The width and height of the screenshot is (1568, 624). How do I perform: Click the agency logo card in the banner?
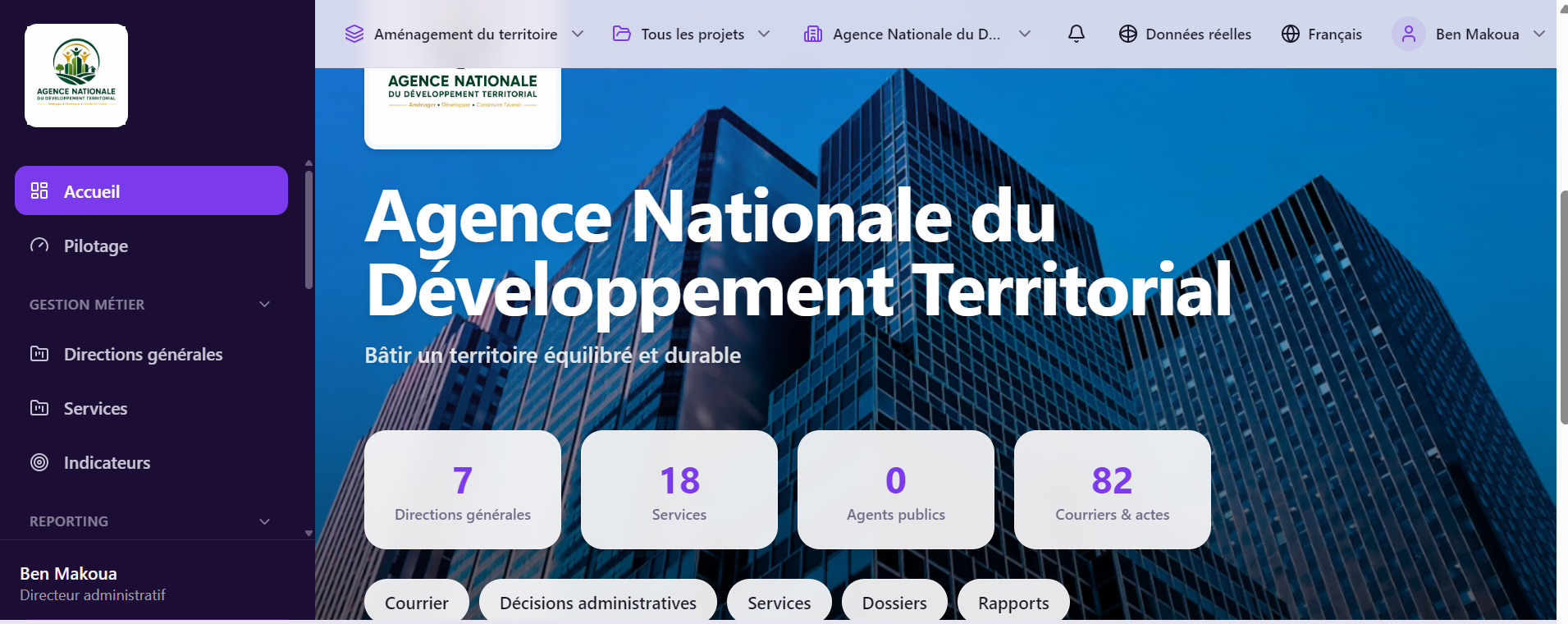[x=463, y=108]
